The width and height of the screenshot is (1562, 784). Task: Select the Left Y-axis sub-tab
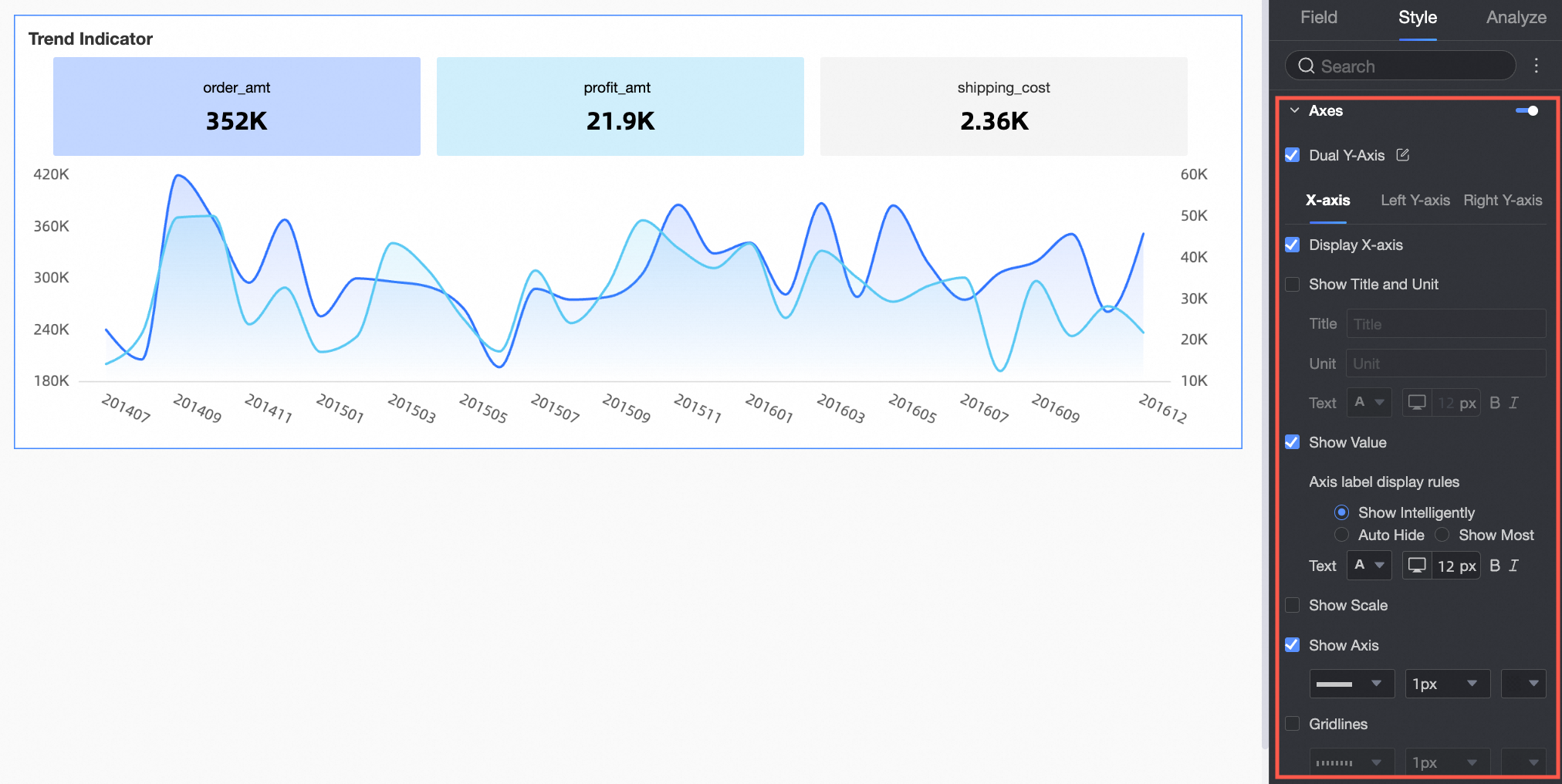(1415, 201)
